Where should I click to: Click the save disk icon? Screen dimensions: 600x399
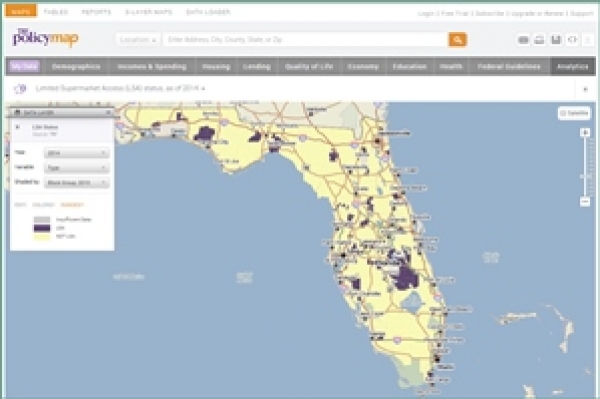tap(556, 39)
